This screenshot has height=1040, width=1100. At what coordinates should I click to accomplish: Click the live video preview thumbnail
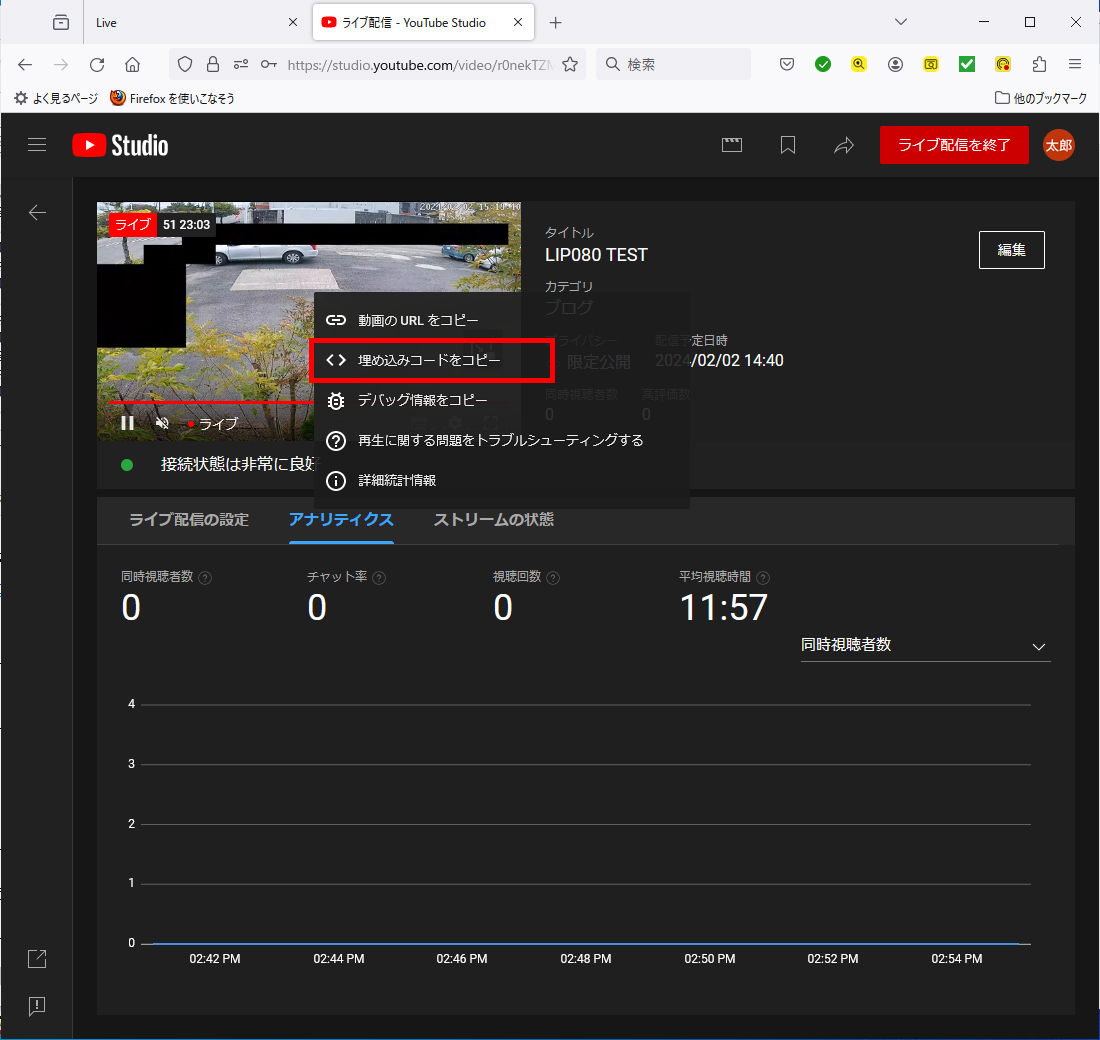(x=309, y=321)
